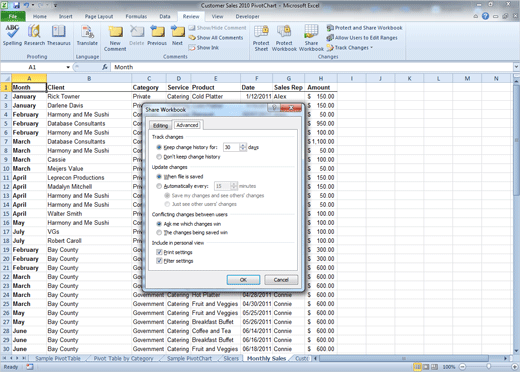Click the zoom out minus button
The height and width of the screenshot is (372, 520).
(462, 367)
